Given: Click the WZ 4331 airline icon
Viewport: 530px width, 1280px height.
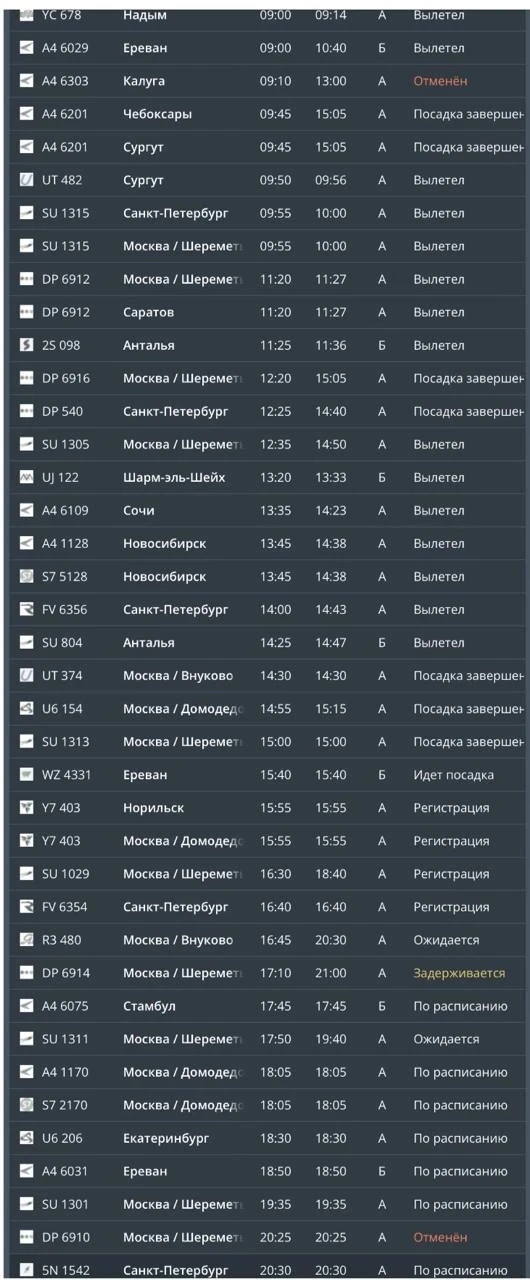Looking at the screenshot, I should tap(27, 774).
